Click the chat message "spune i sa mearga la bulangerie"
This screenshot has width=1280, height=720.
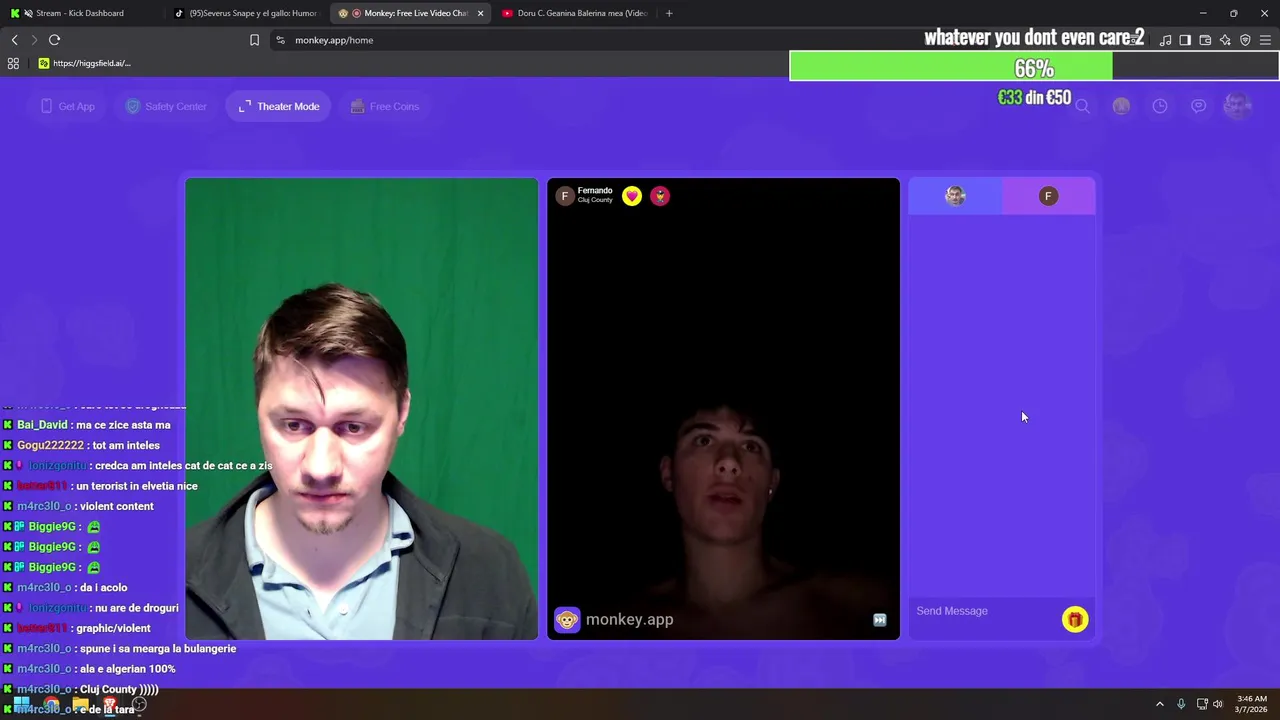click(157, 649)
